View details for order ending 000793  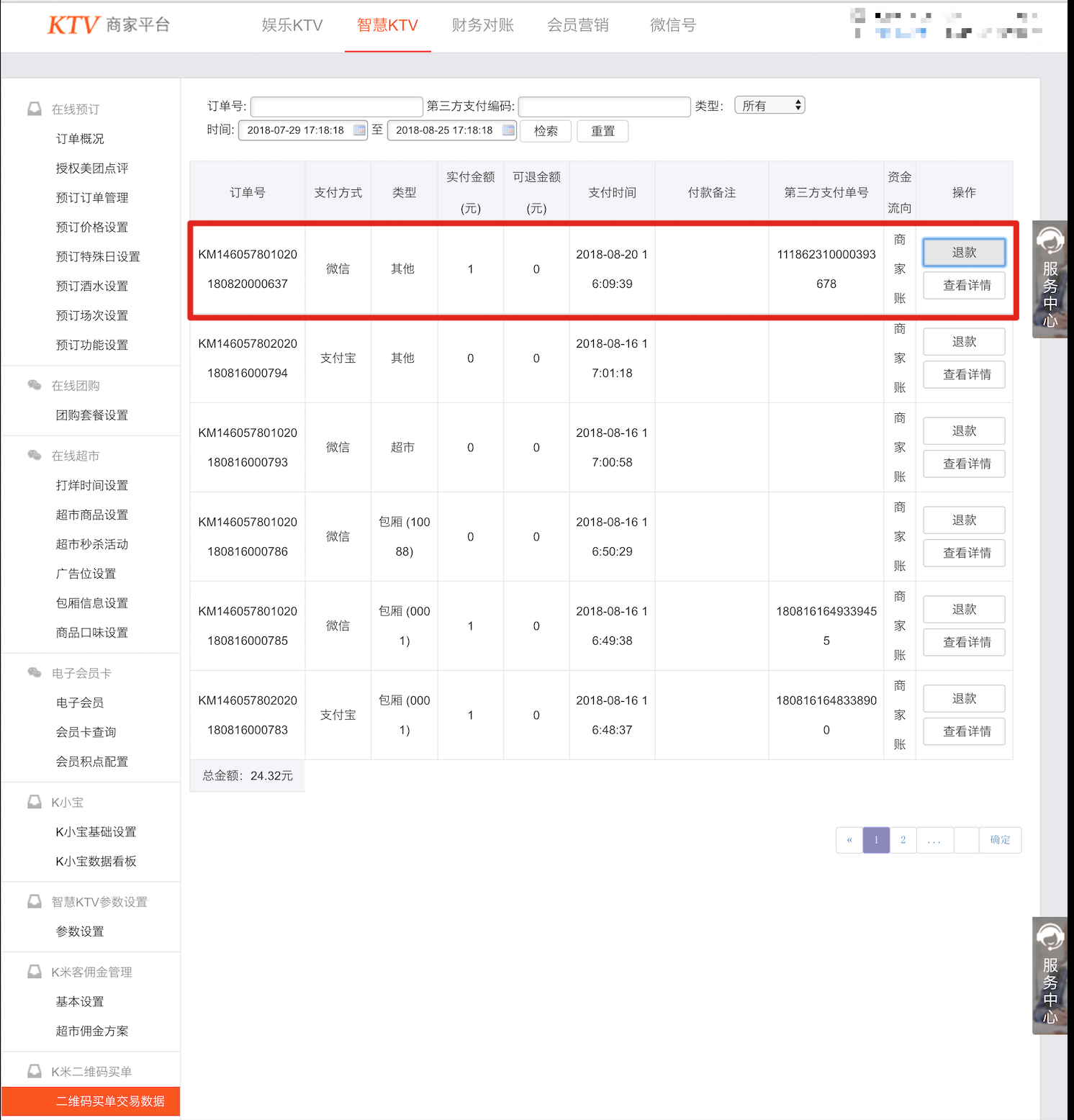[964, 464]
